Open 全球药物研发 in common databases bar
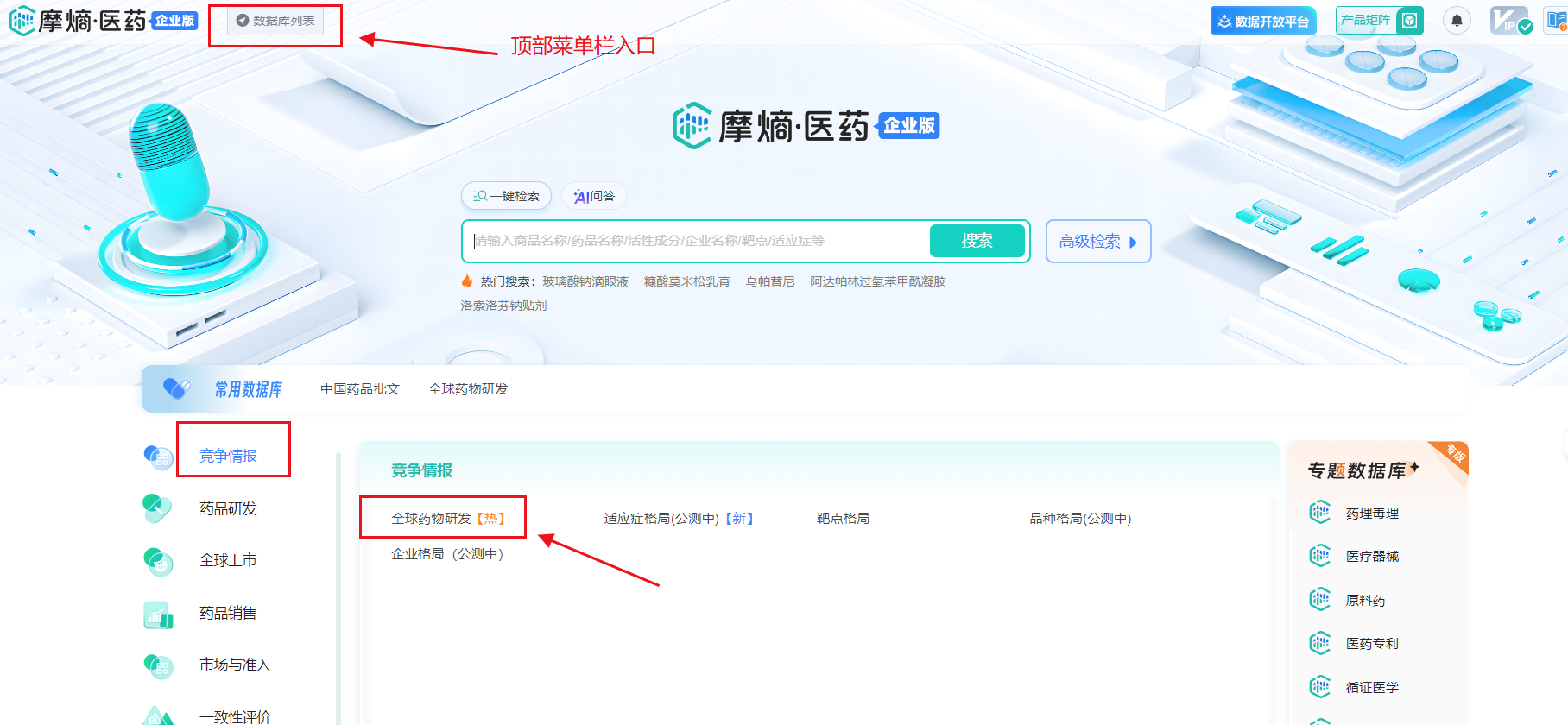The height and width of the screenshot is (725, 1568). [468, 389]
